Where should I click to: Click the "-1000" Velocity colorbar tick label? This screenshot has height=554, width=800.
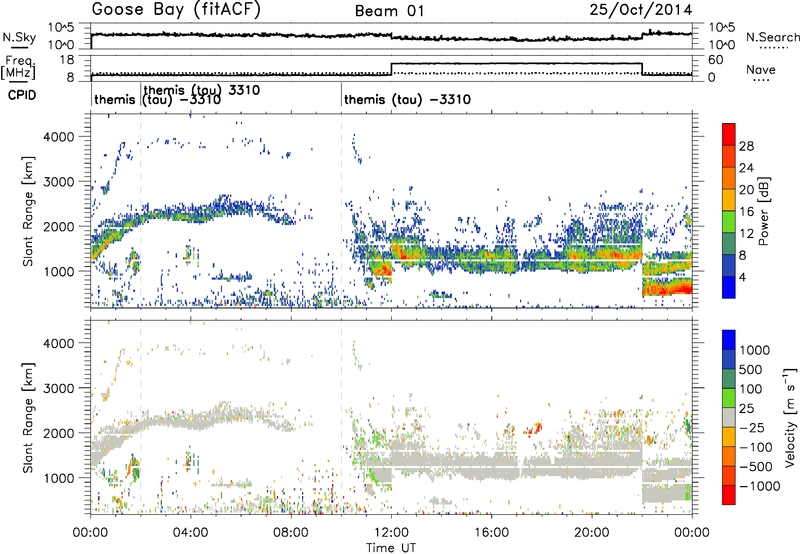pos(760,486)
